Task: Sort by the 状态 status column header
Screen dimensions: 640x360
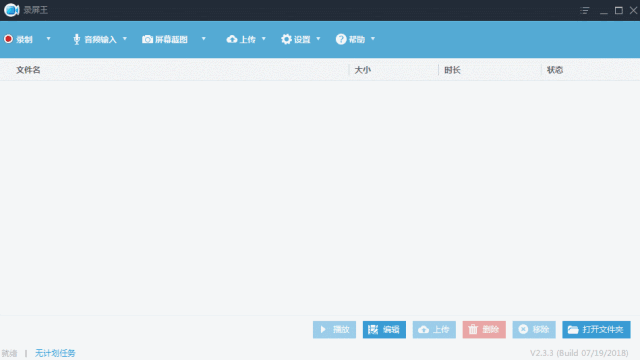Action: click(555, 70)
